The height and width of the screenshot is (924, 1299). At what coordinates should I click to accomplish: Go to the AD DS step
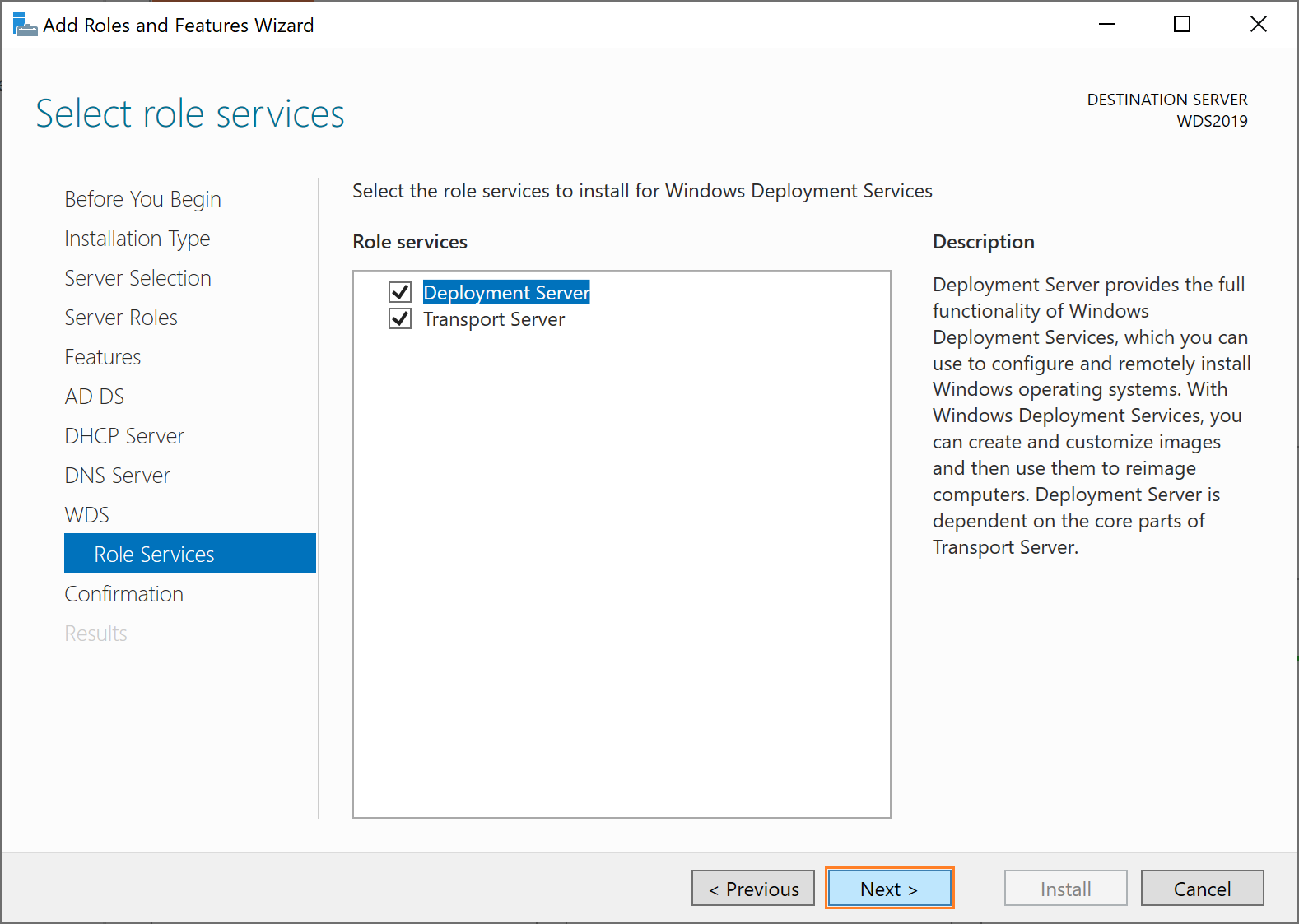95,397
